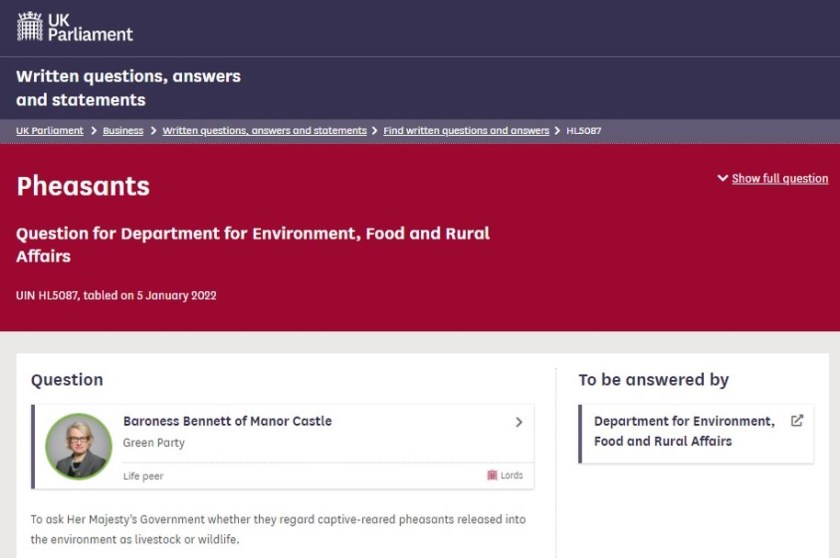This screenshot has width=840, height=558.
Task: Select the 'Written questions, answers and statements' breadcrumb
Action: (x=264, y=131)
